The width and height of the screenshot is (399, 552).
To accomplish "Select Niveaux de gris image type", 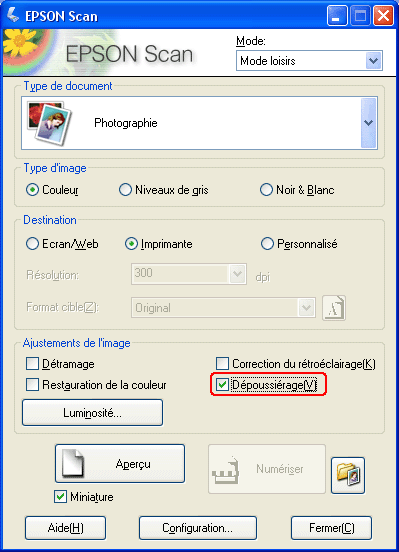I will (x=125, y=190).
